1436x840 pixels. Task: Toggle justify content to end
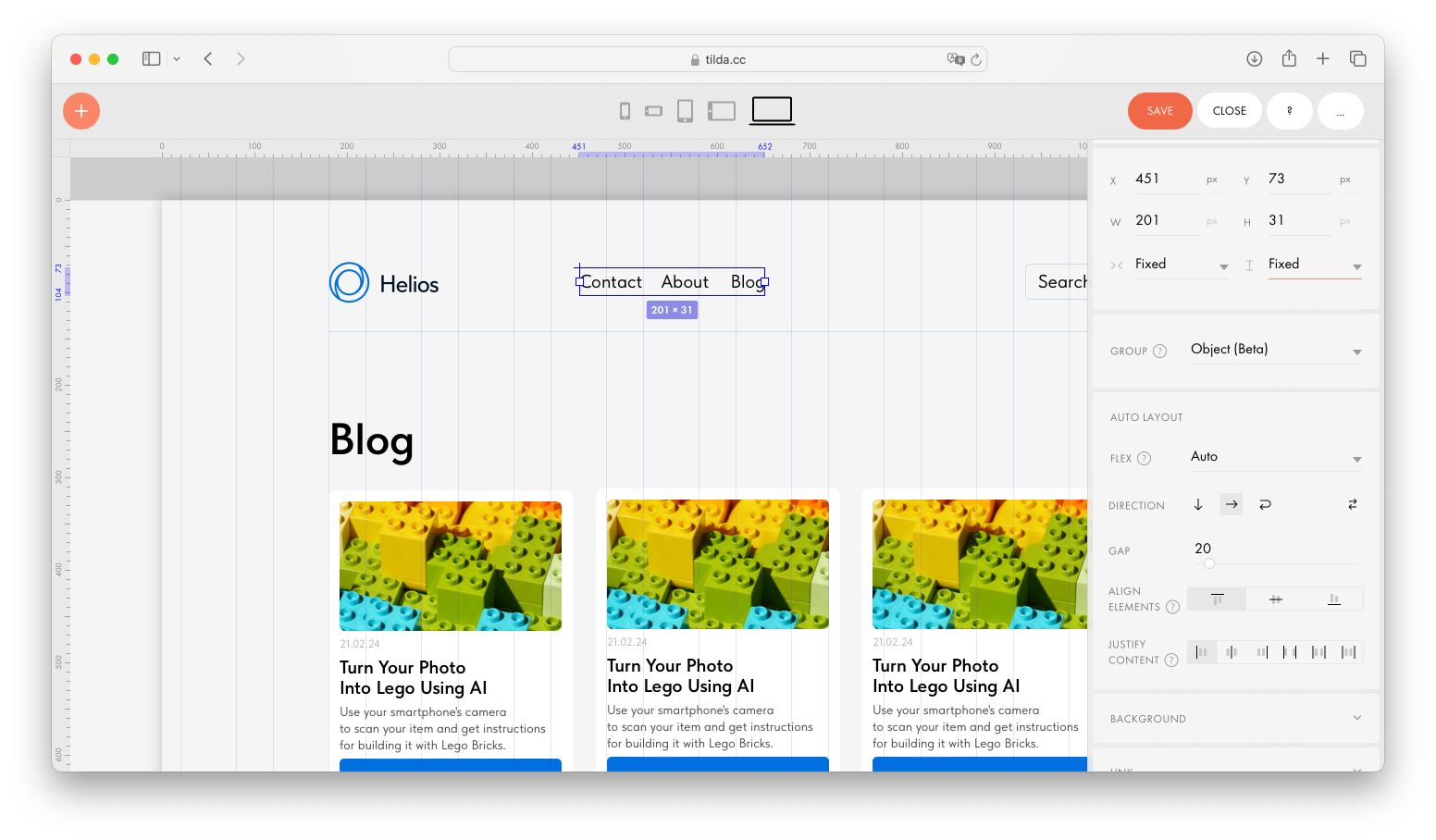click(x=1262, y=651)
